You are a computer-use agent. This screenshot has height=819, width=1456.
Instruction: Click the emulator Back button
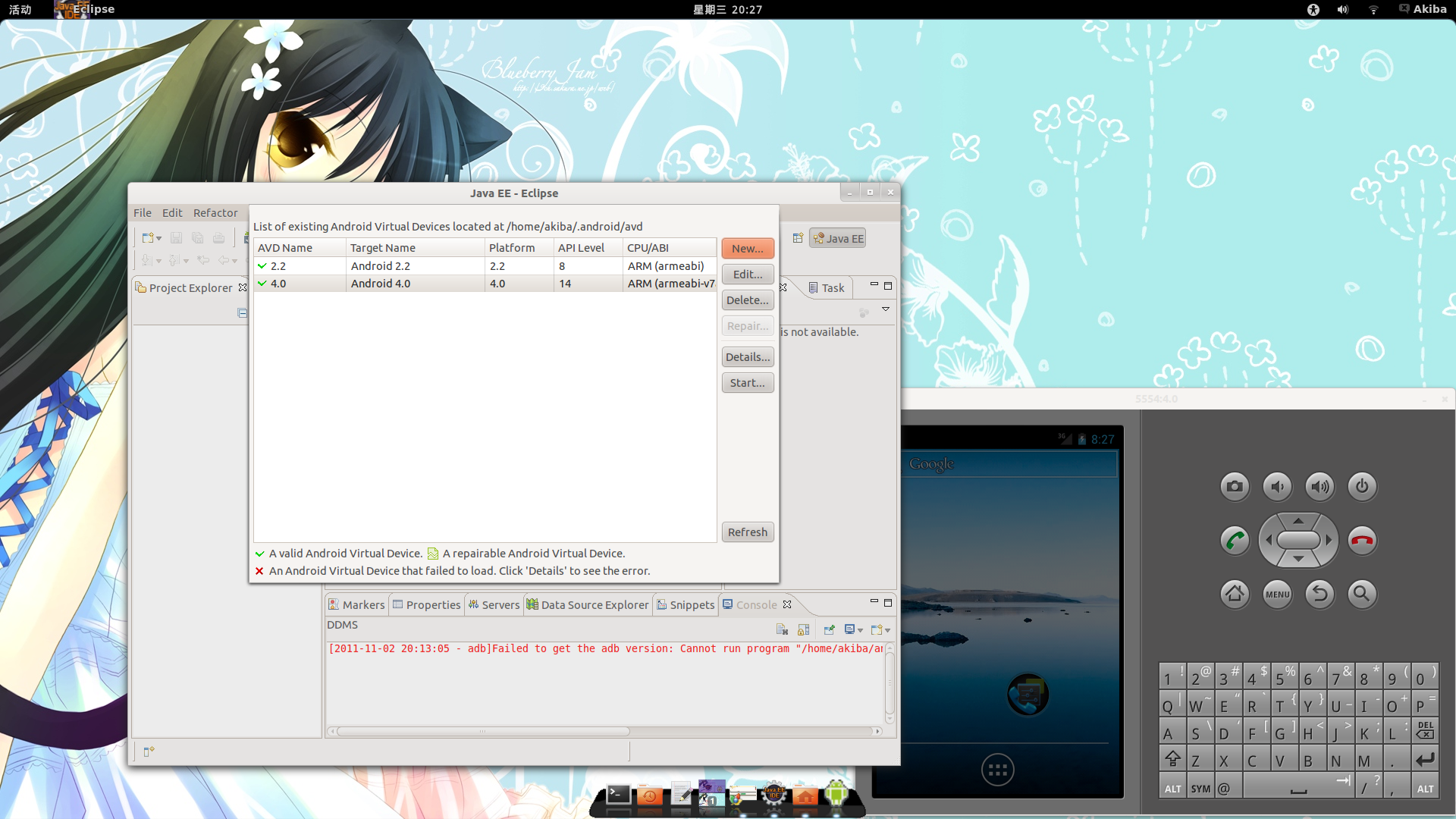click(1319, 594)
